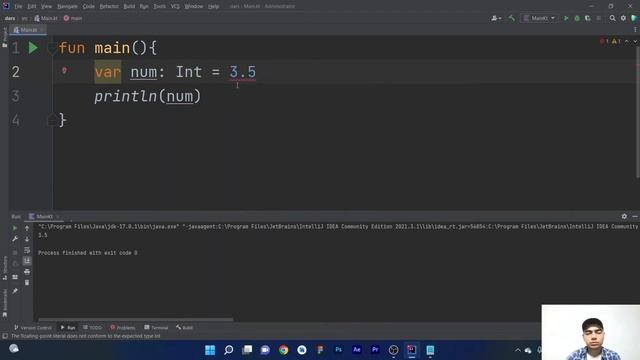The image size is (640, 360).
Task: Start debugging with the green bug icon
Action: (577, 18)
